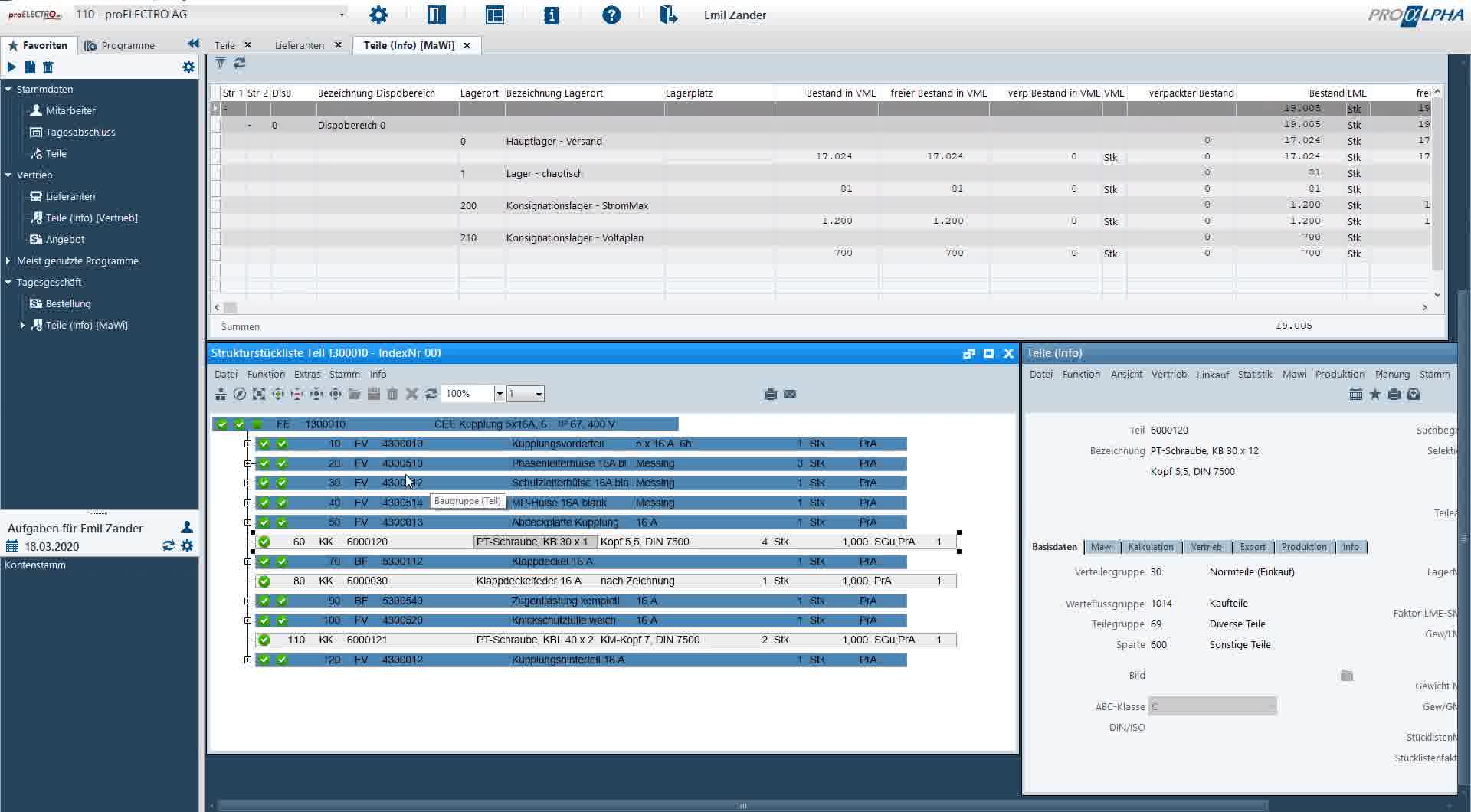Click stock table vertical scrollbar
This screenshot has width=1471, height=812.
pos(1437,184)
